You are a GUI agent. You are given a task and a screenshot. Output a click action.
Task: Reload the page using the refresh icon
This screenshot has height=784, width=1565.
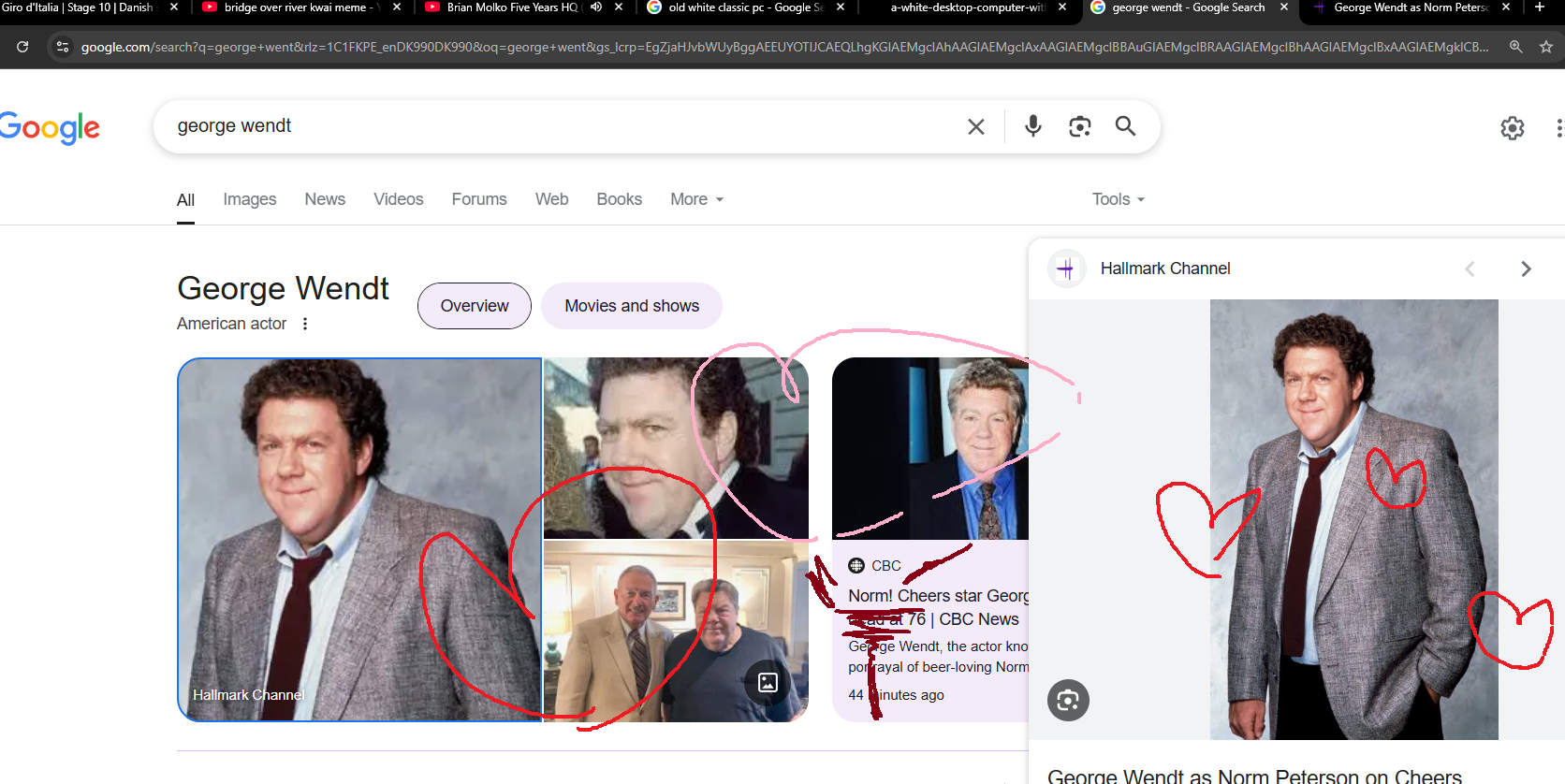tap(22, 47)
